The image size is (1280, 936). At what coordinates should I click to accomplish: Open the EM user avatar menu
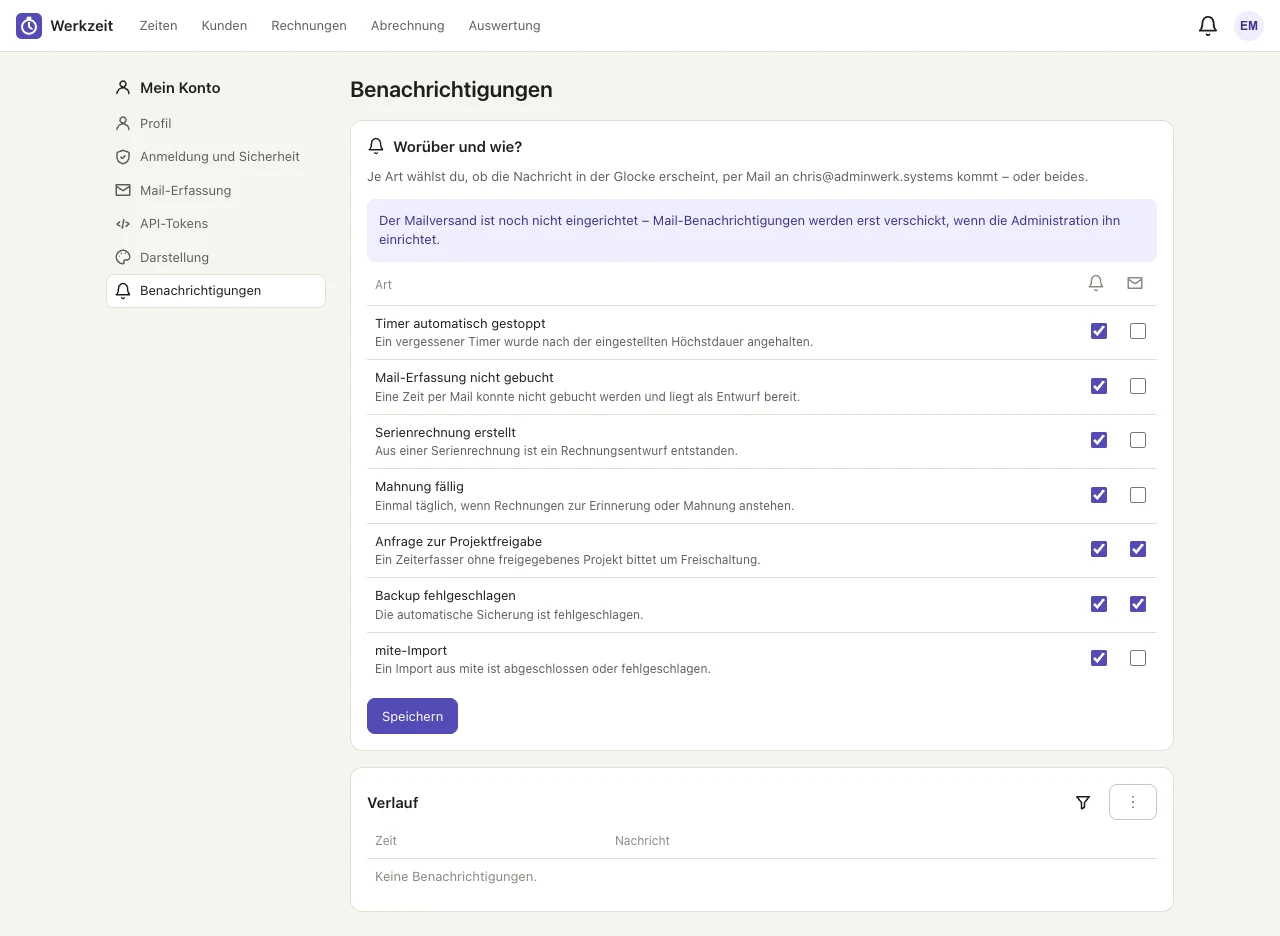tap(1249, 26)
